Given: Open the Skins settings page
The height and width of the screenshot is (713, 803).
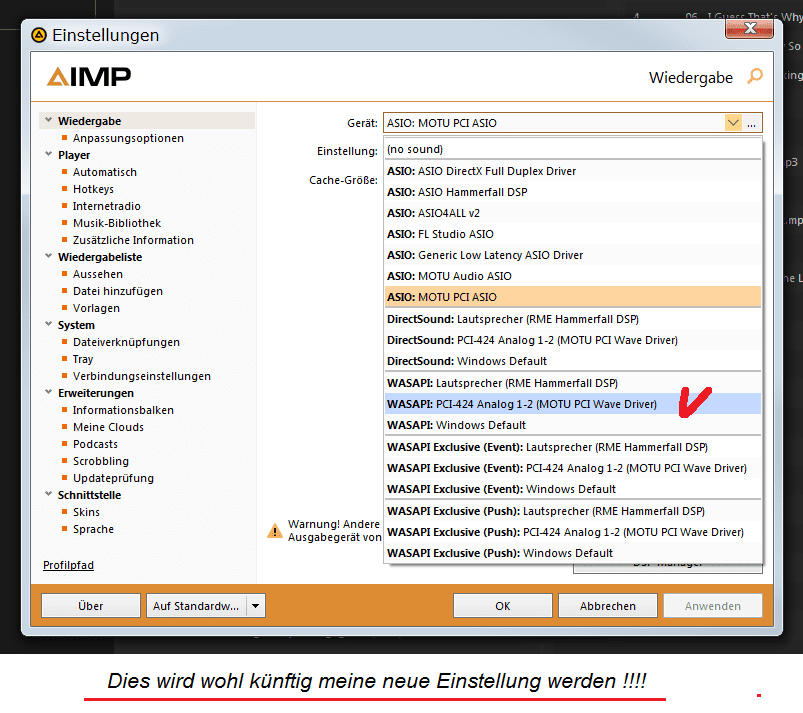Looking at the screenshot, I should (86, 512).
